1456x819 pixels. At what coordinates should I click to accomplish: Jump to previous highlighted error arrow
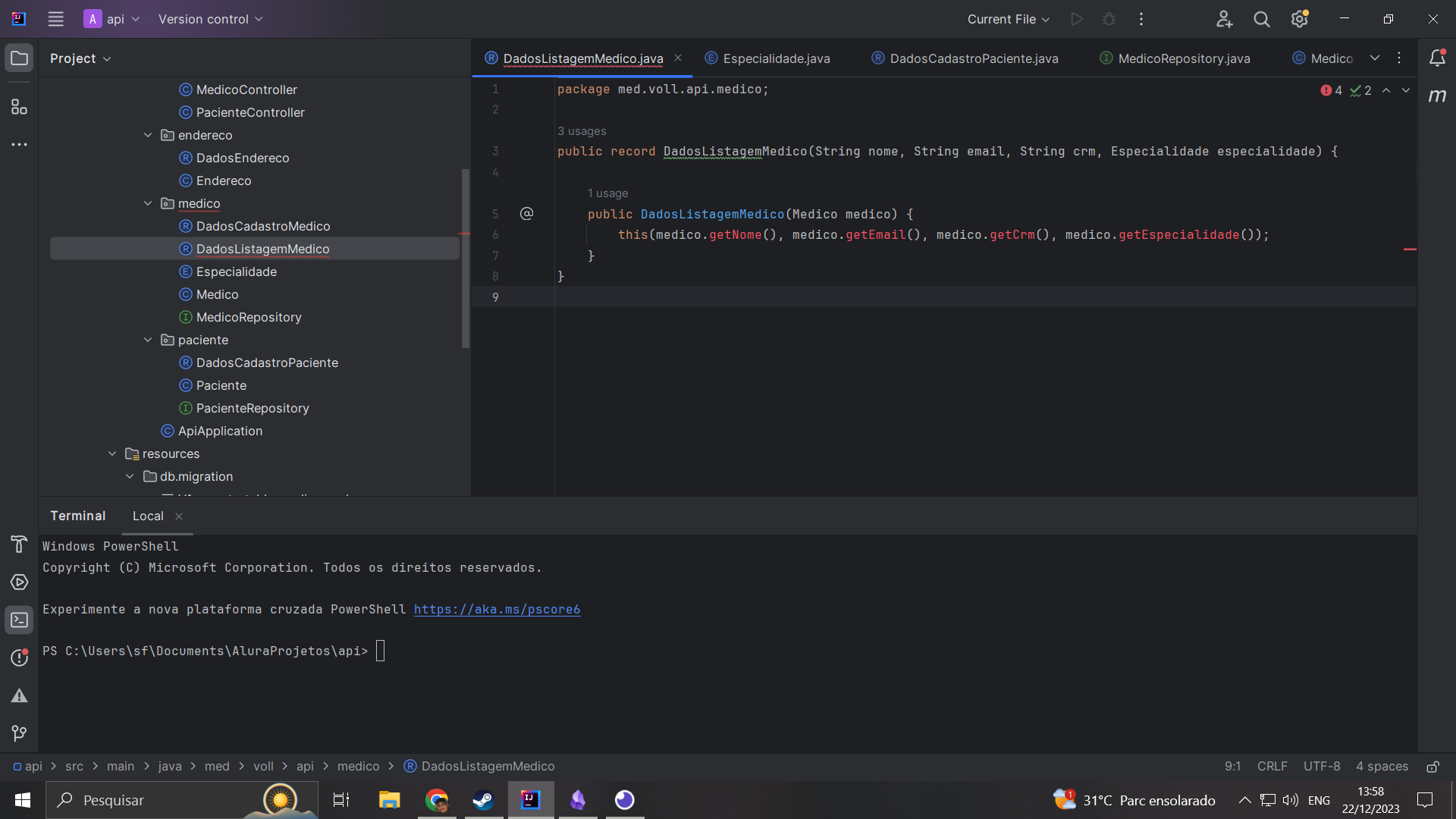point(1386,90)
